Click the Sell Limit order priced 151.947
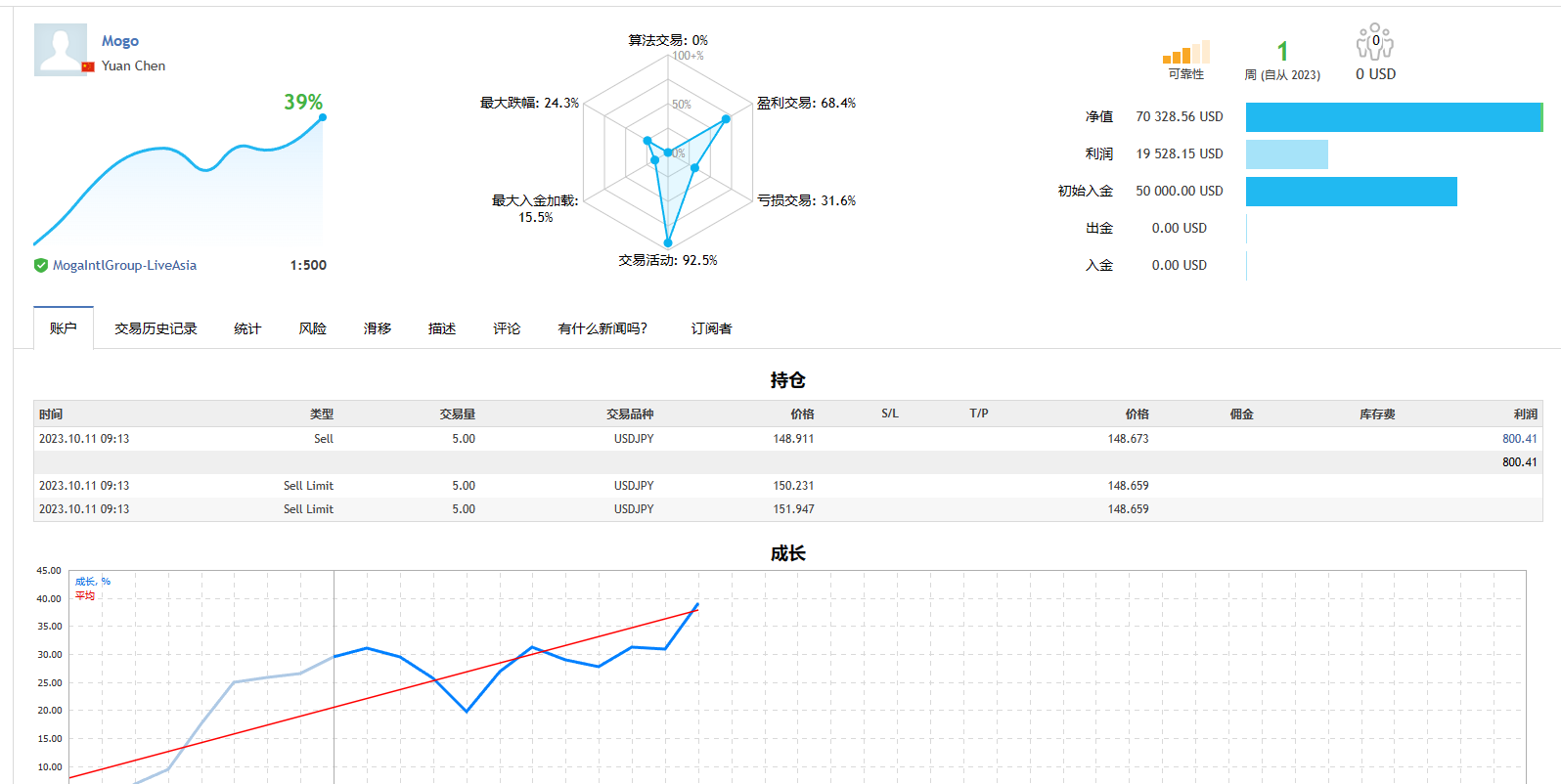Viewport: 1561px width, 784px height. click(x=788, y=509)
